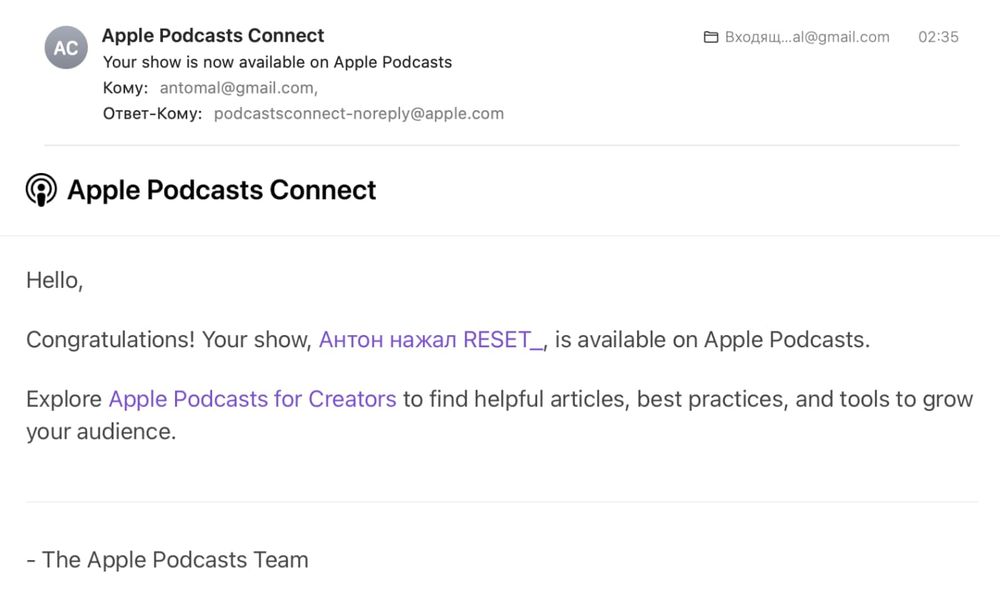Open Apple Podcasts for Creators link
Screen dimensions: 1000x596
click(253, 399)
